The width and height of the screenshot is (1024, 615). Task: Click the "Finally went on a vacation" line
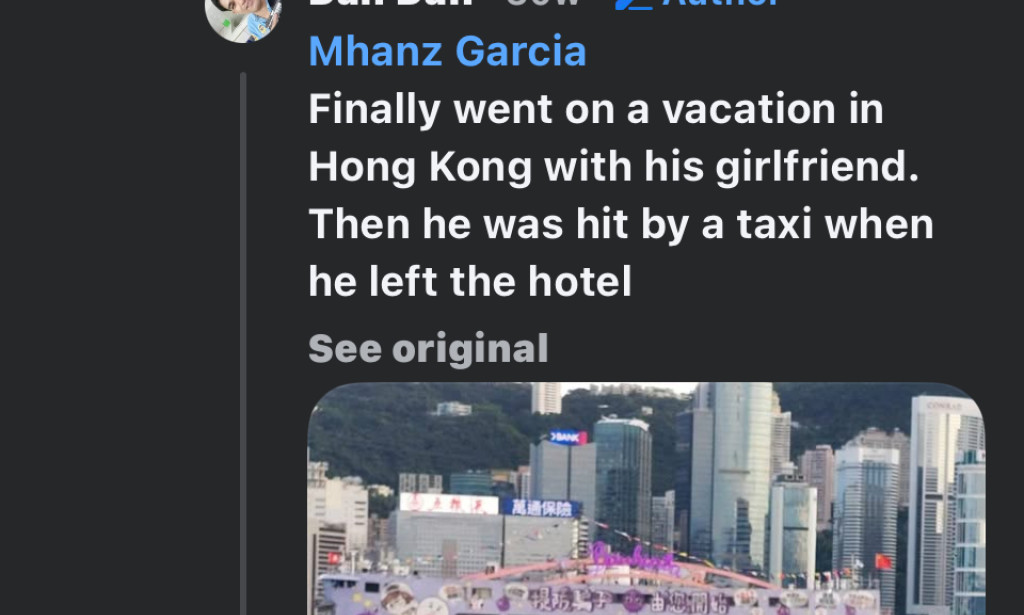596,109
